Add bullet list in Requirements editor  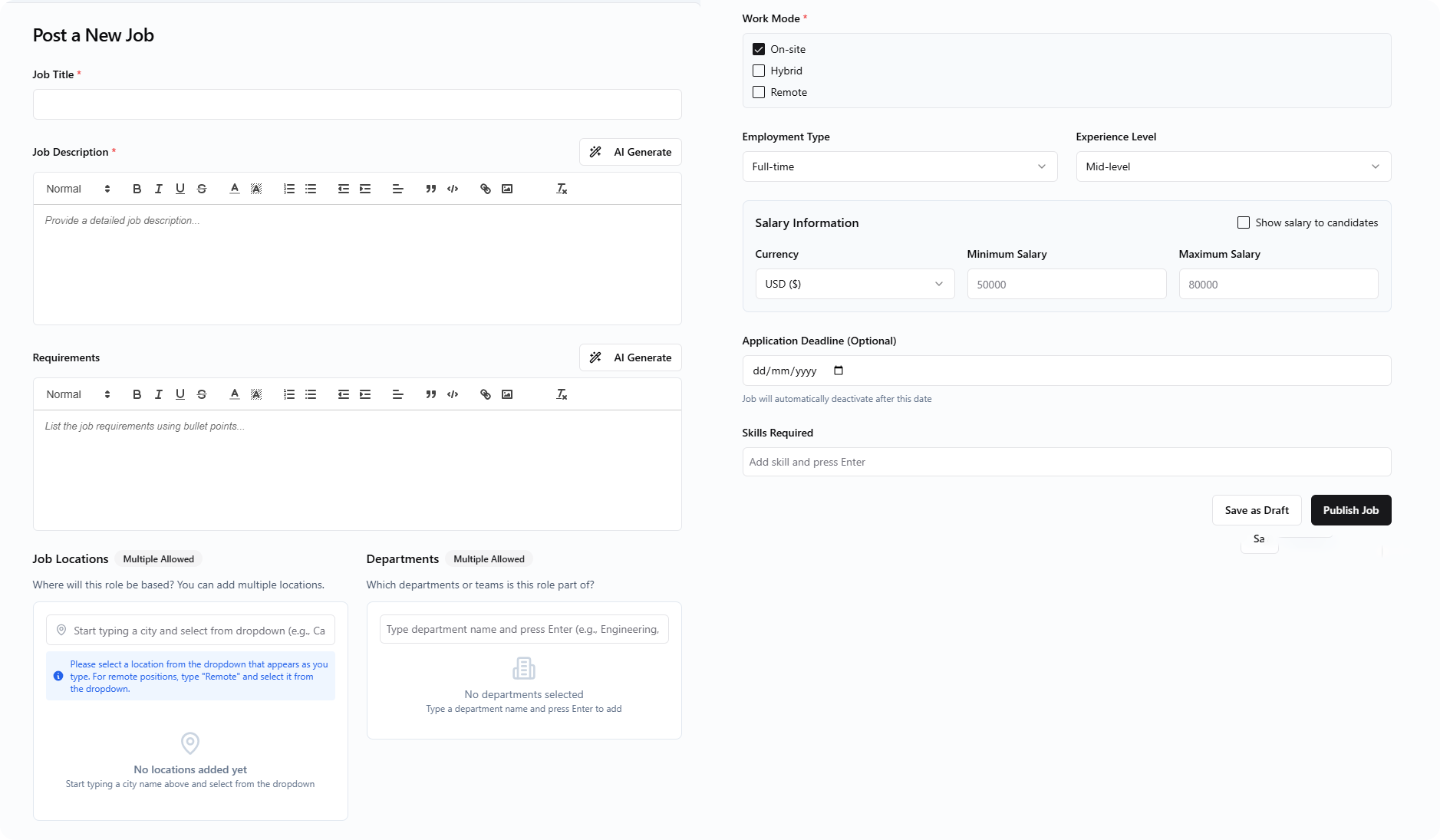coord(311,394)
